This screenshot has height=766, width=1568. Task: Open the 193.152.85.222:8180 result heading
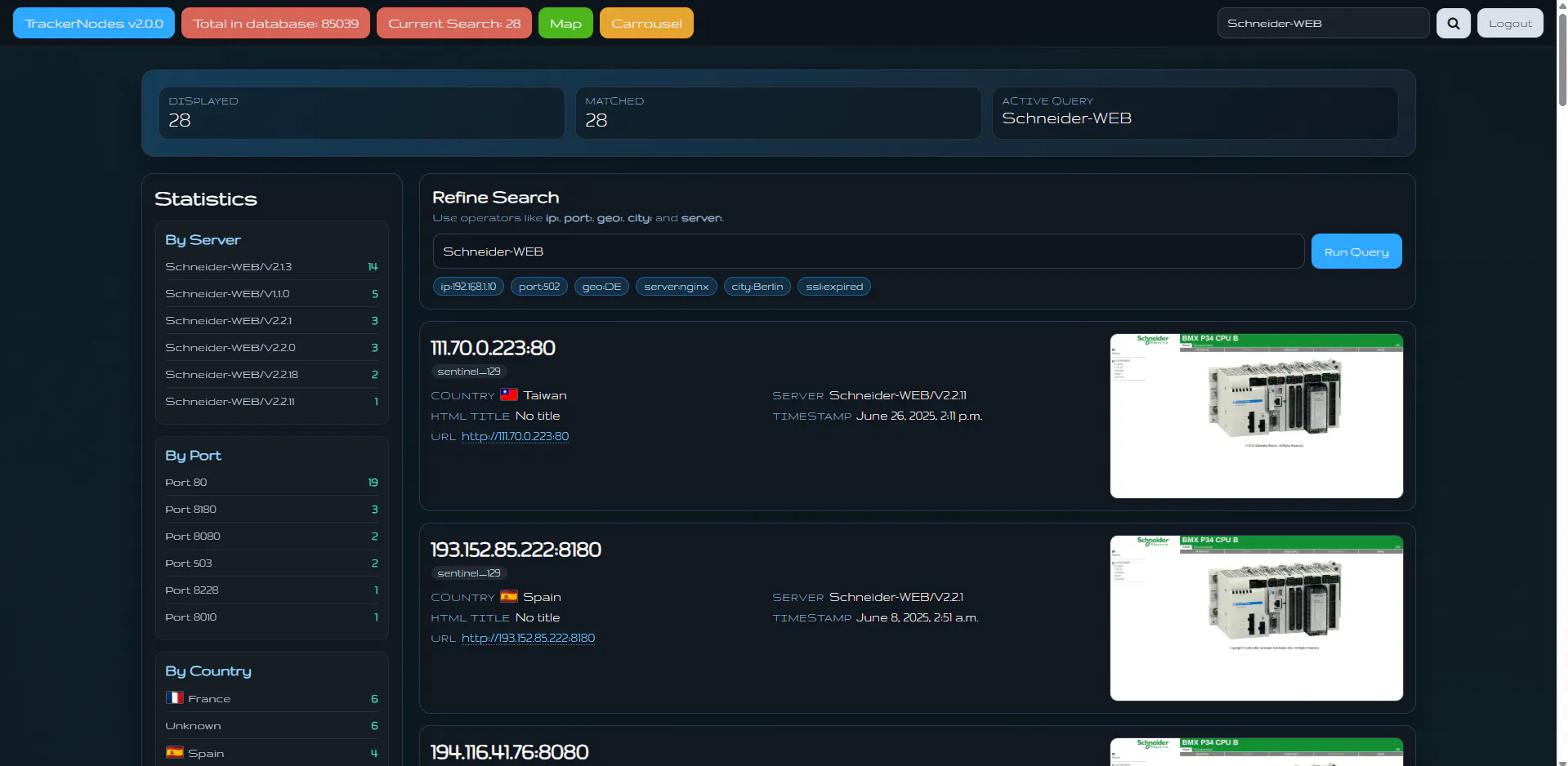516,550
